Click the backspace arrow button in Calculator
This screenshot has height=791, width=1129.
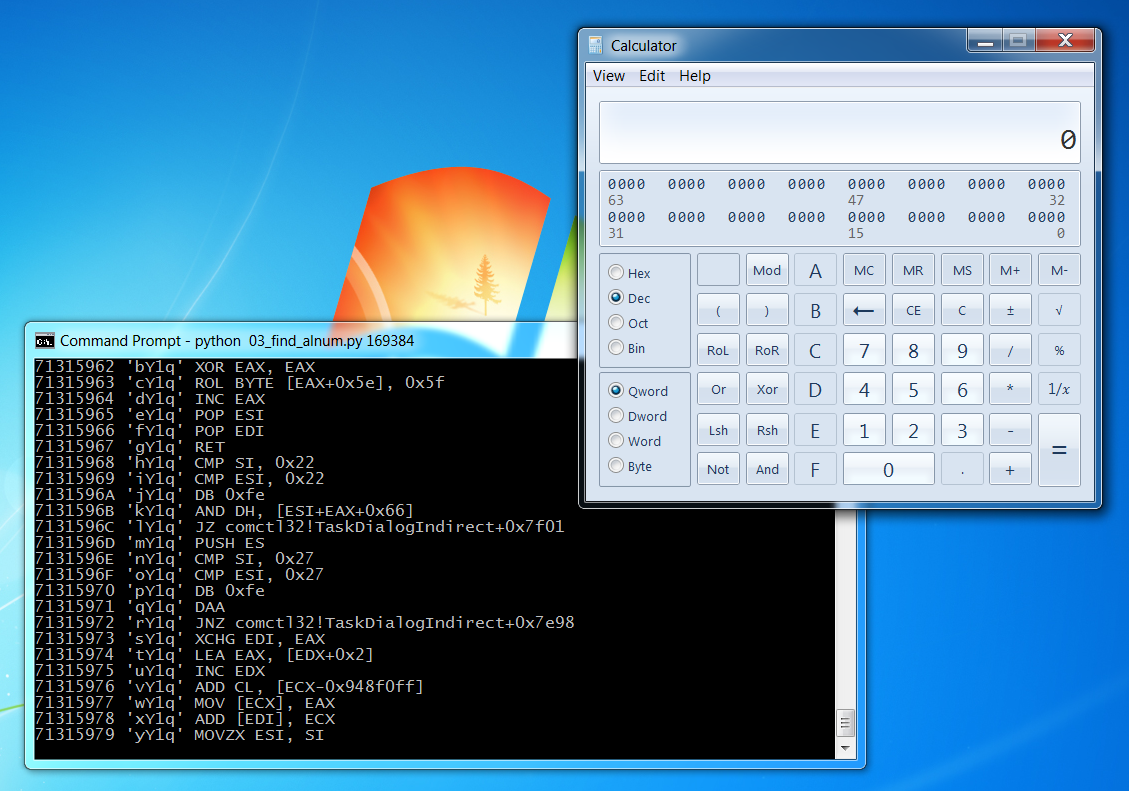point(863,310)
